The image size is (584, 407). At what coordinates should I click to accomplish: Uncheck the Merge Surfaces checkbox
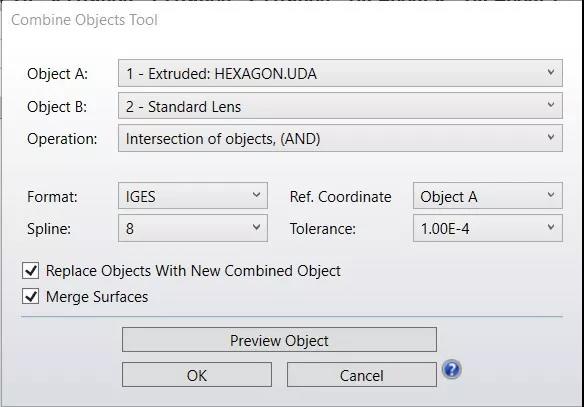point(31,296)
